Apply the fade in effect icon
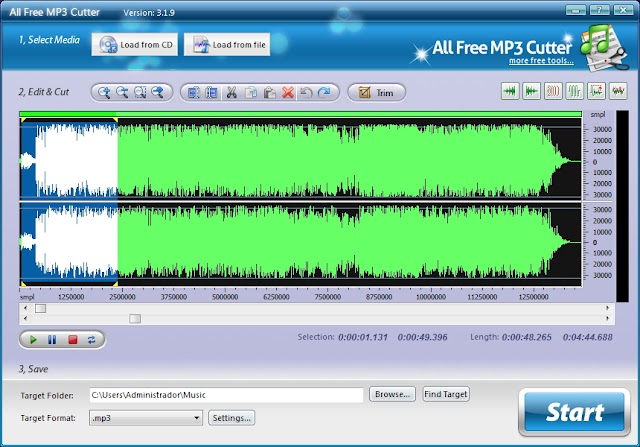Image resolution: width=640 pixels, height=447 pixels. [x=510, y=91]
